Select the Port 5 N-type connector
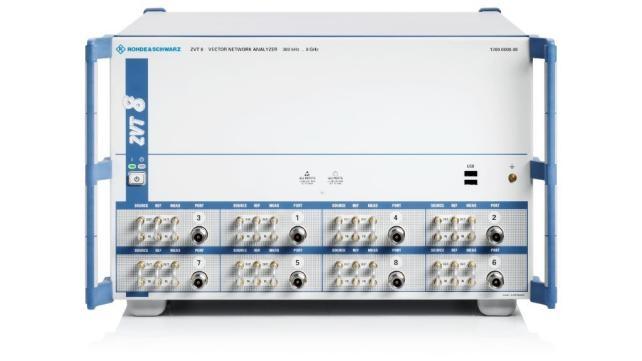642x361 pixels. (298, 280)
